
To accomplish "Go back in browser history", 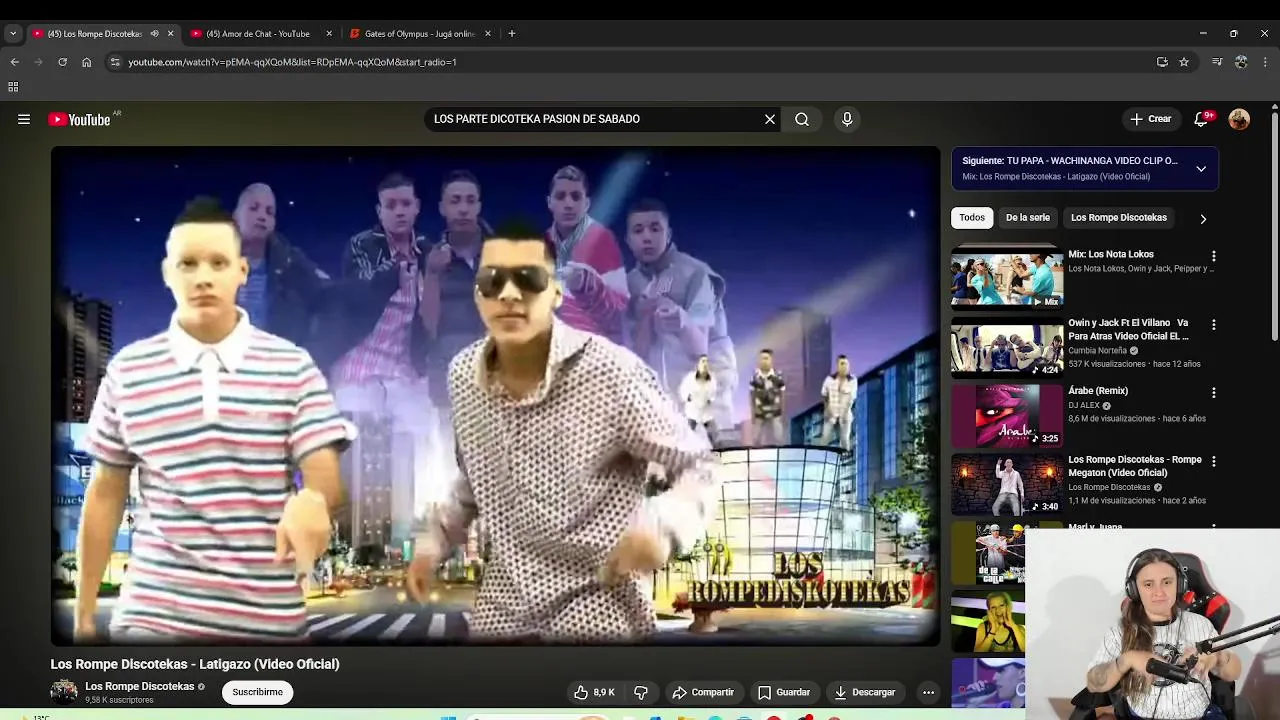I will coord(14,62).
